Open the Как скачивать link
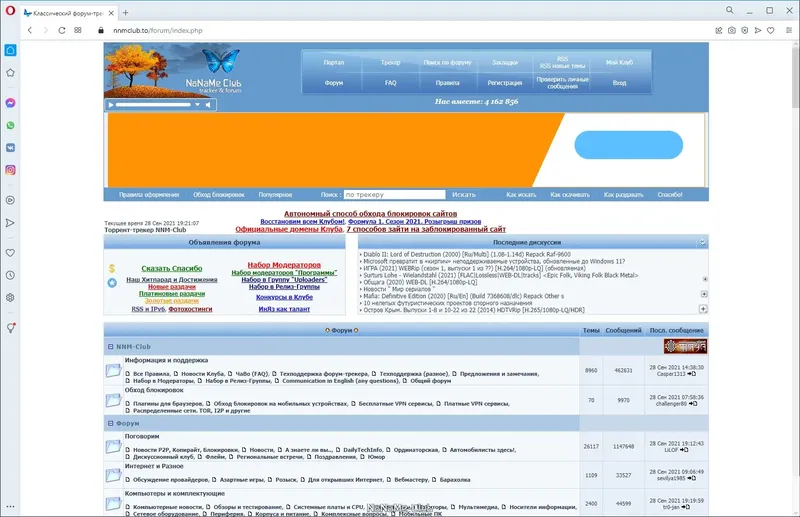This screenshot has width=800, height=517. 570,194
